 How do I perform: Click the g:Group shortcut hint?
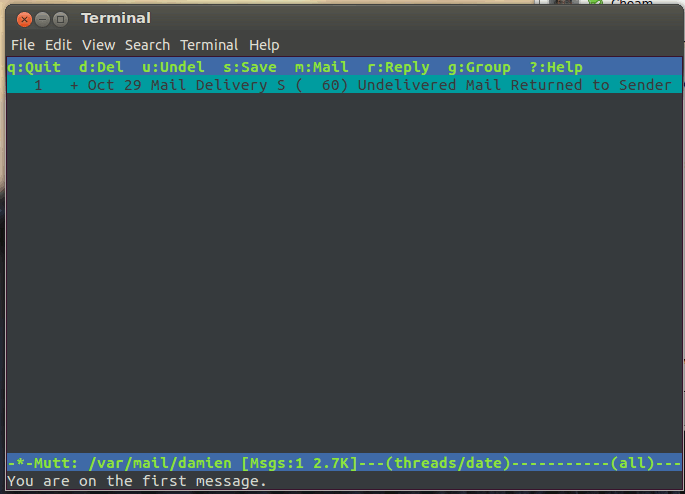click(x=479, y=67)
